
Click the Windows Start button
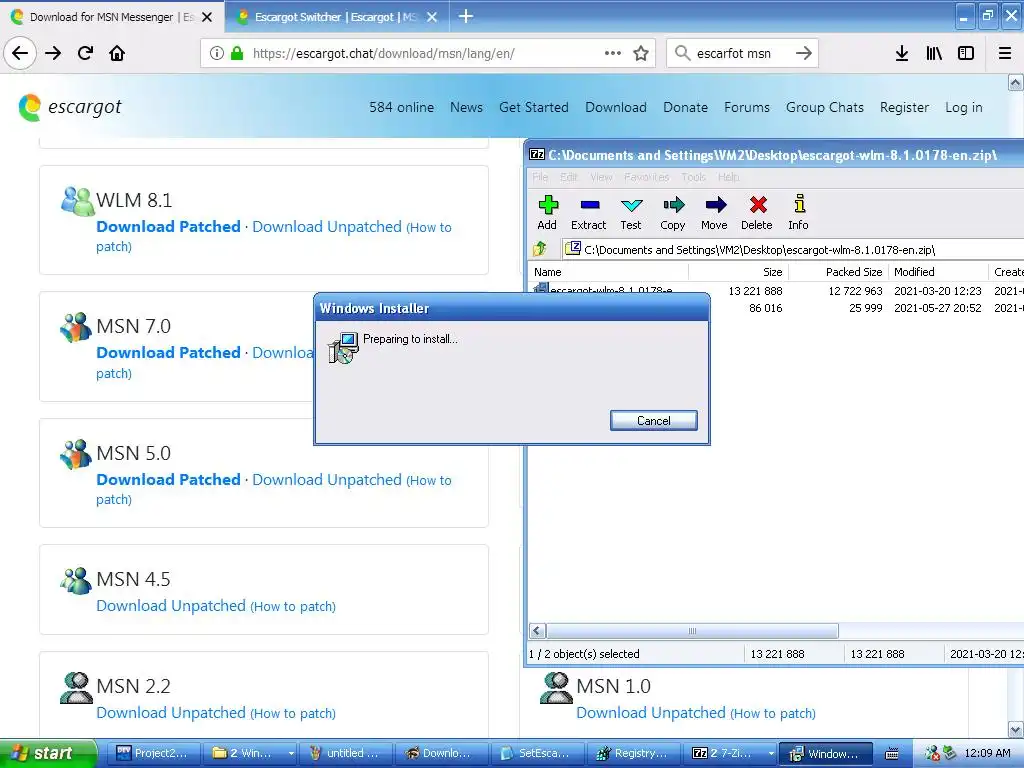[x=48, y=753]
